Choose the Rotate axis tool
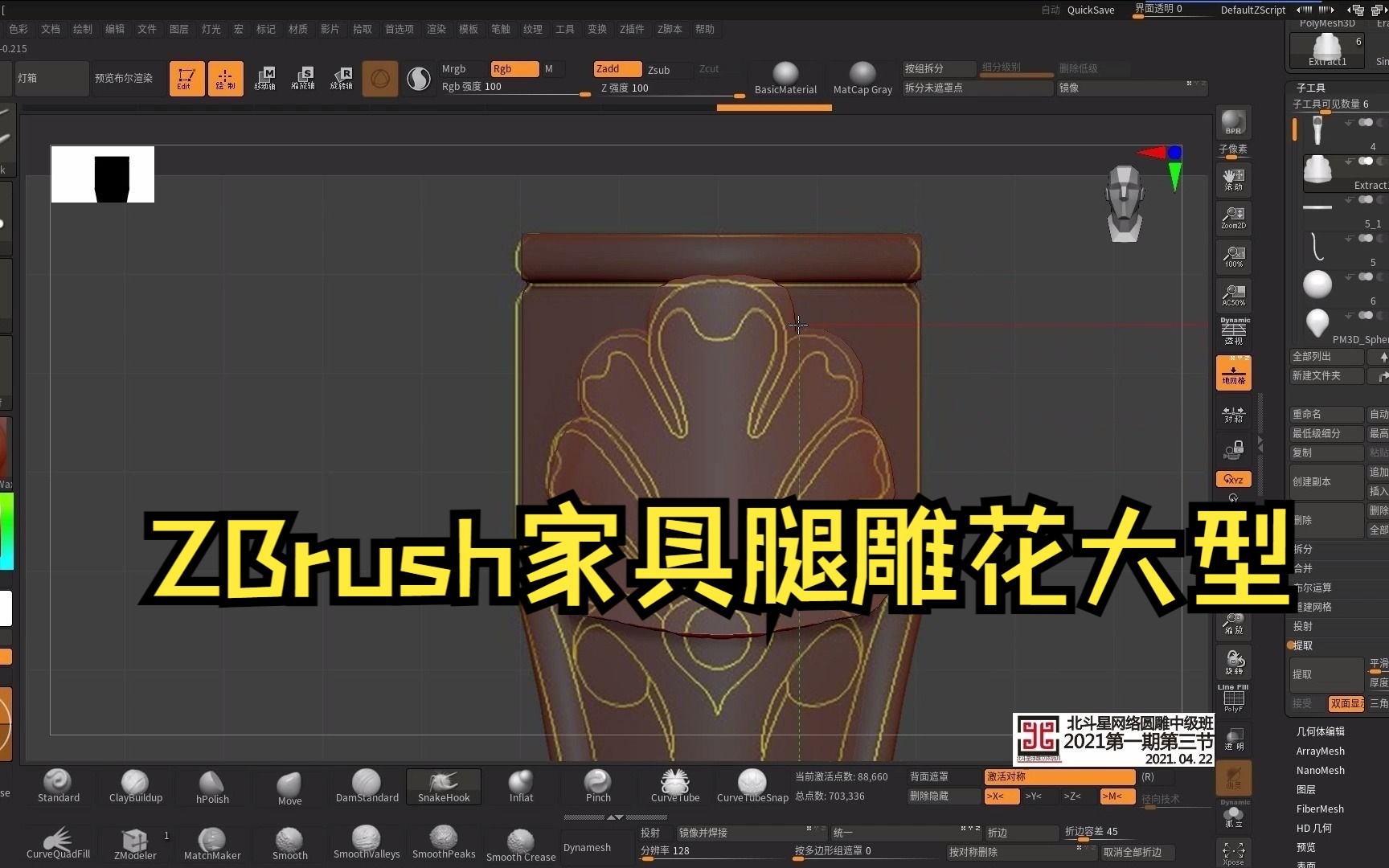Image resolution: width=1389 pixels, height=868 pixels. coord(342,79)
